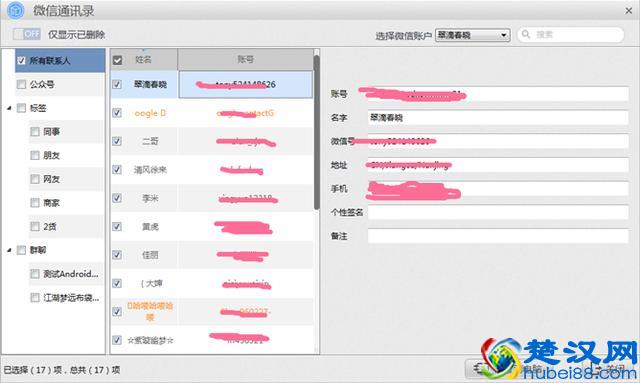Uncheck the 翠滴春晓 contact row checkbox
Viewport: 640px width, 383px height.
(117, 85)
